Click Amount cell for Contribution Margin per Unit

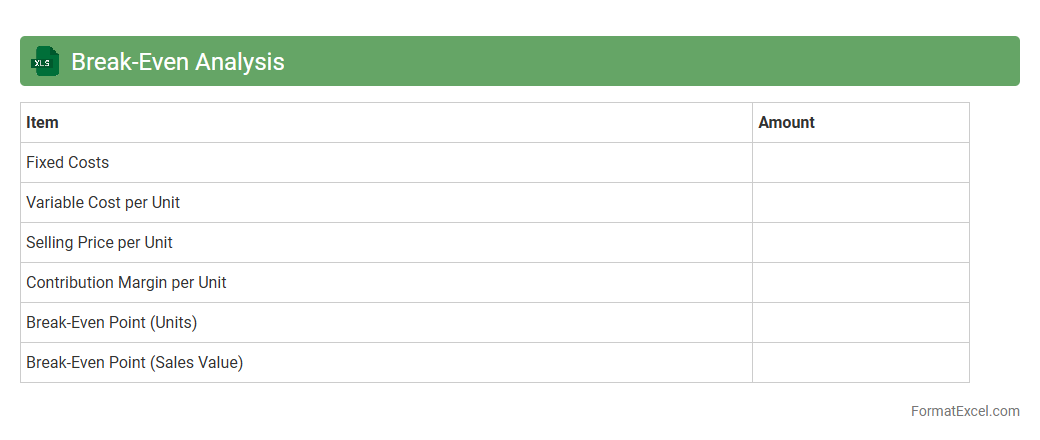pyautogui.click(x=860, y=283)
